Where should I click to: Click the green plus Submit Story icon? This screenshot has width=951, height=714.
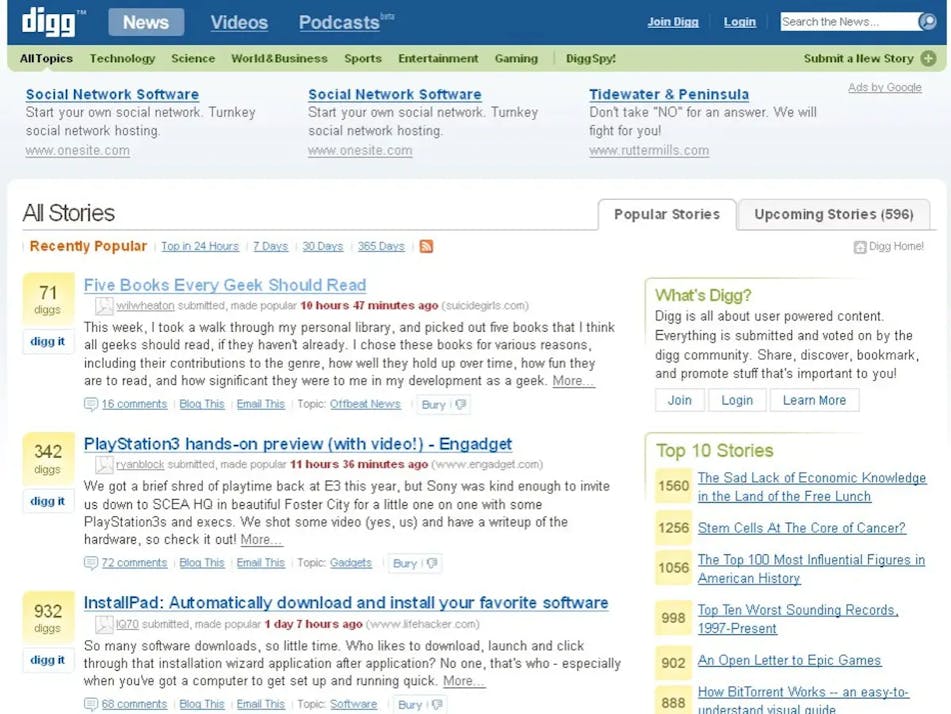click(928, 59)
